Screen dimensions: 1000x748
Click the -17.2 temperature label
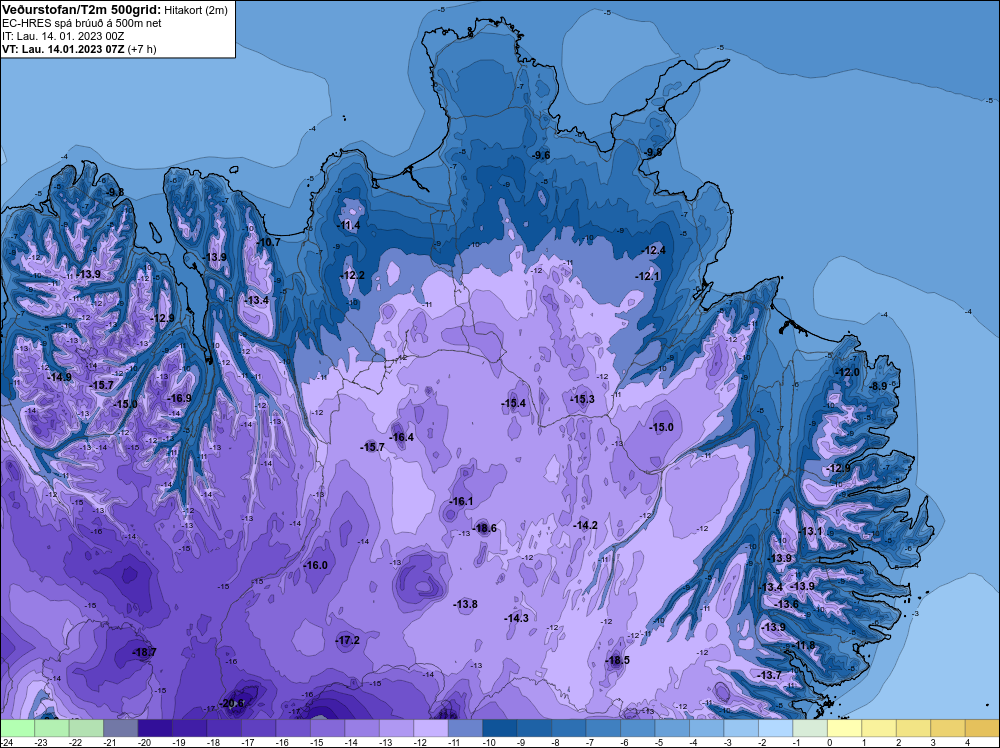(348, 640)
